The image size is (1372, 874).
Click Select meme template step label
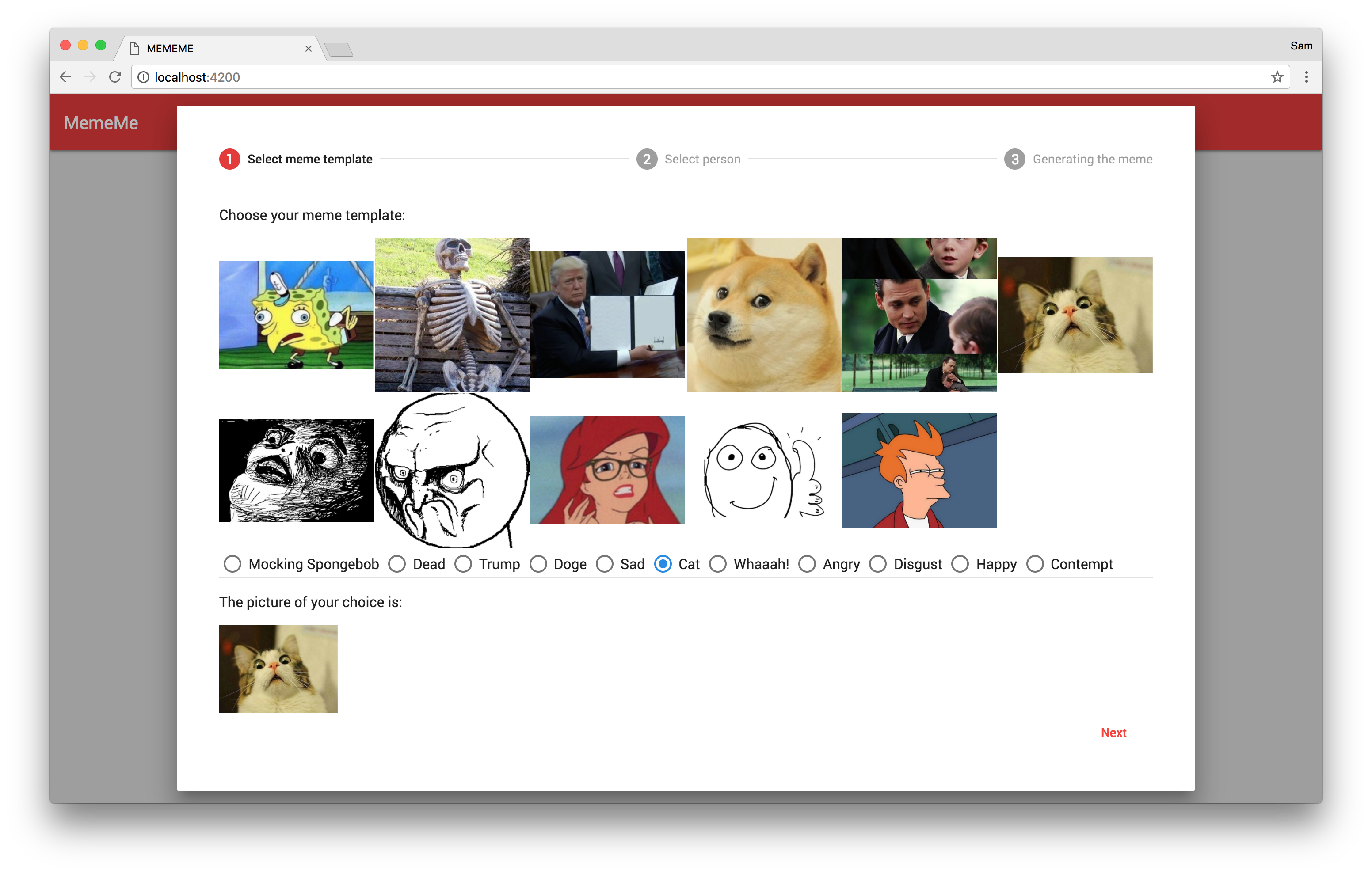309,159
